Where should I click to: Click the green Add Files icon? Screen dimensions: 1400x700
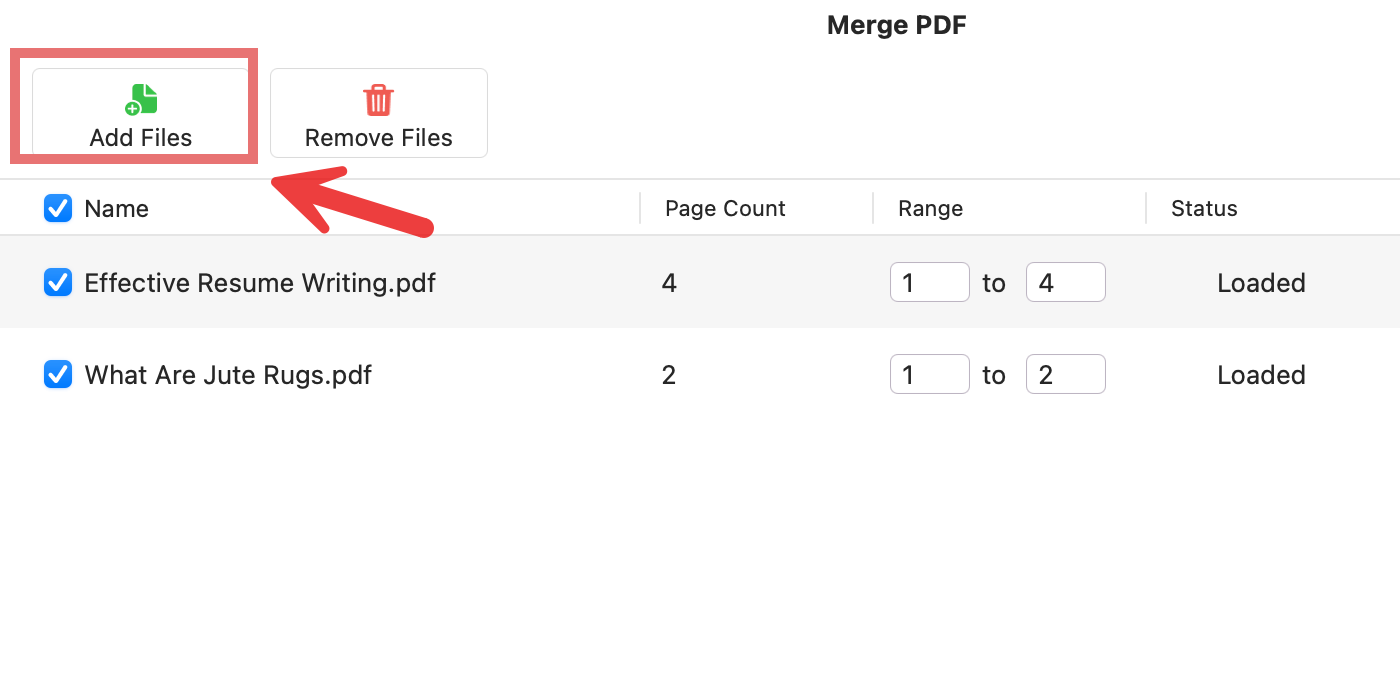[141, 100]
